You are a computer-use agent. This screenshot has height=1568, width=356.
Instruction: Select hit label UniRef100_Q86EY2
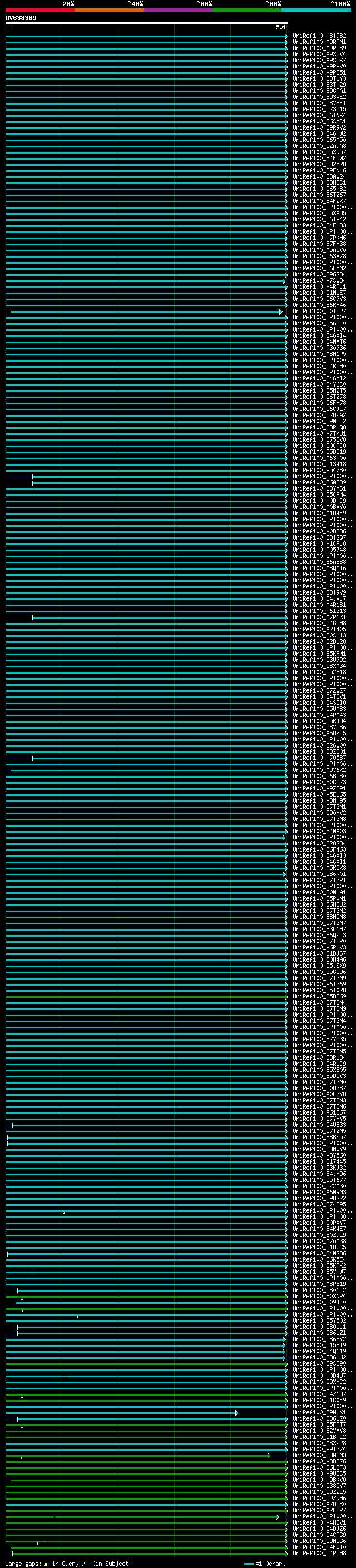point(319,1339)
